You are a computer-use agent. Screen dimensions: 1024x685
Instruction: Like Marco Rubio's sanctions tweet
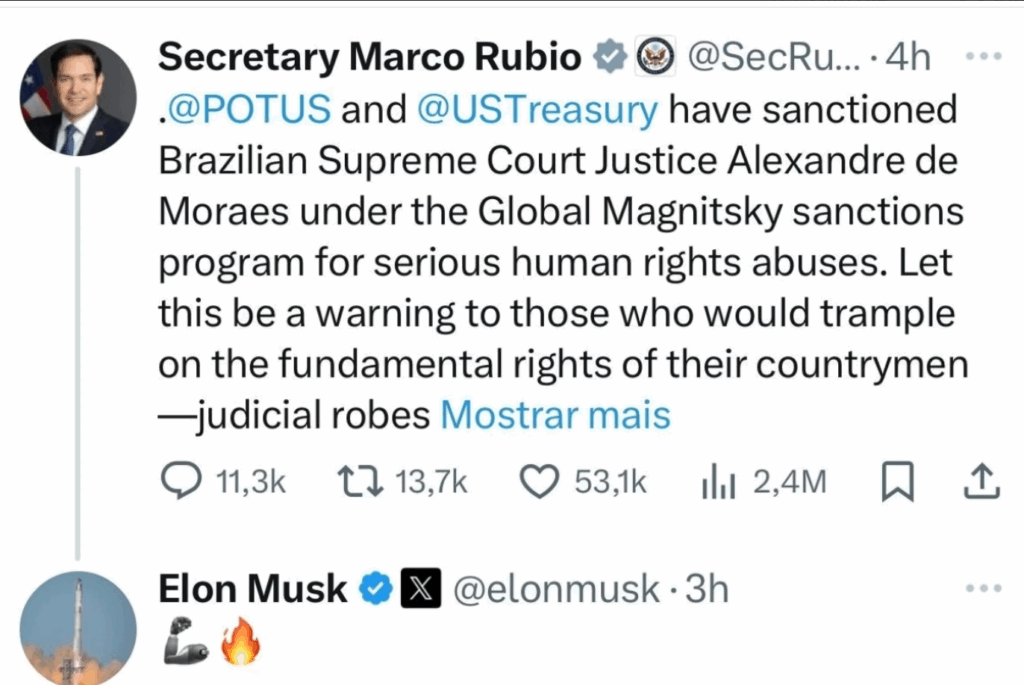pos(541,482)
